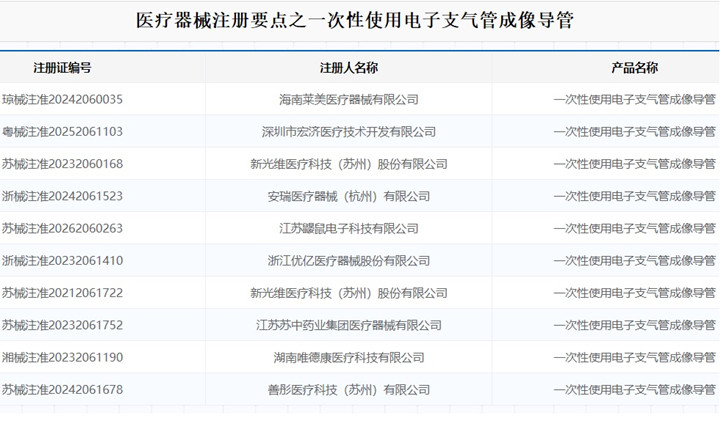
Task: Select registration number 苏械注准20212061722
Action: (62, 293)
